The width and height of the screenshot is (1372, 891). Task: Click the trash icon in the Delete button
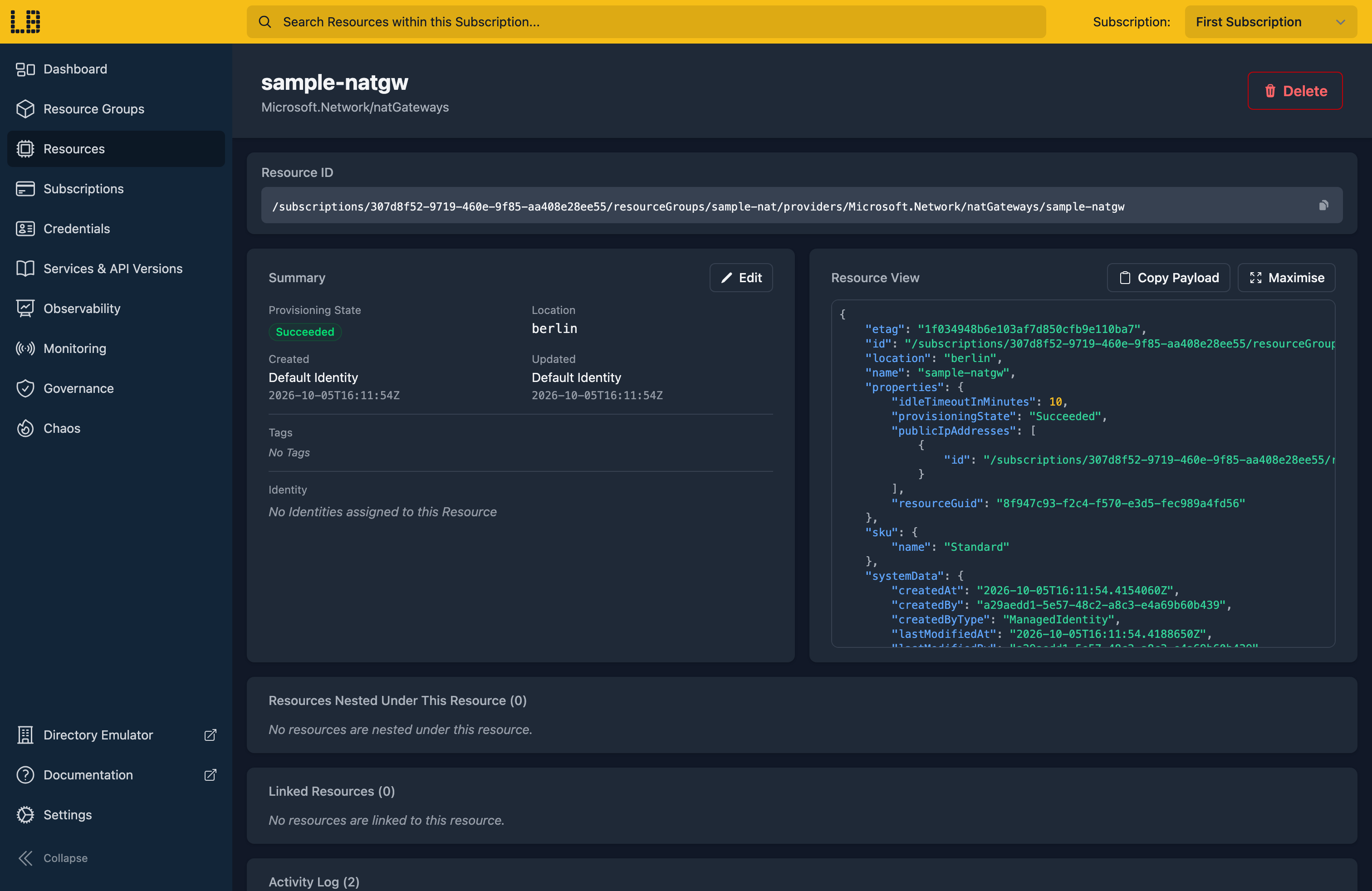point(1270,91)
